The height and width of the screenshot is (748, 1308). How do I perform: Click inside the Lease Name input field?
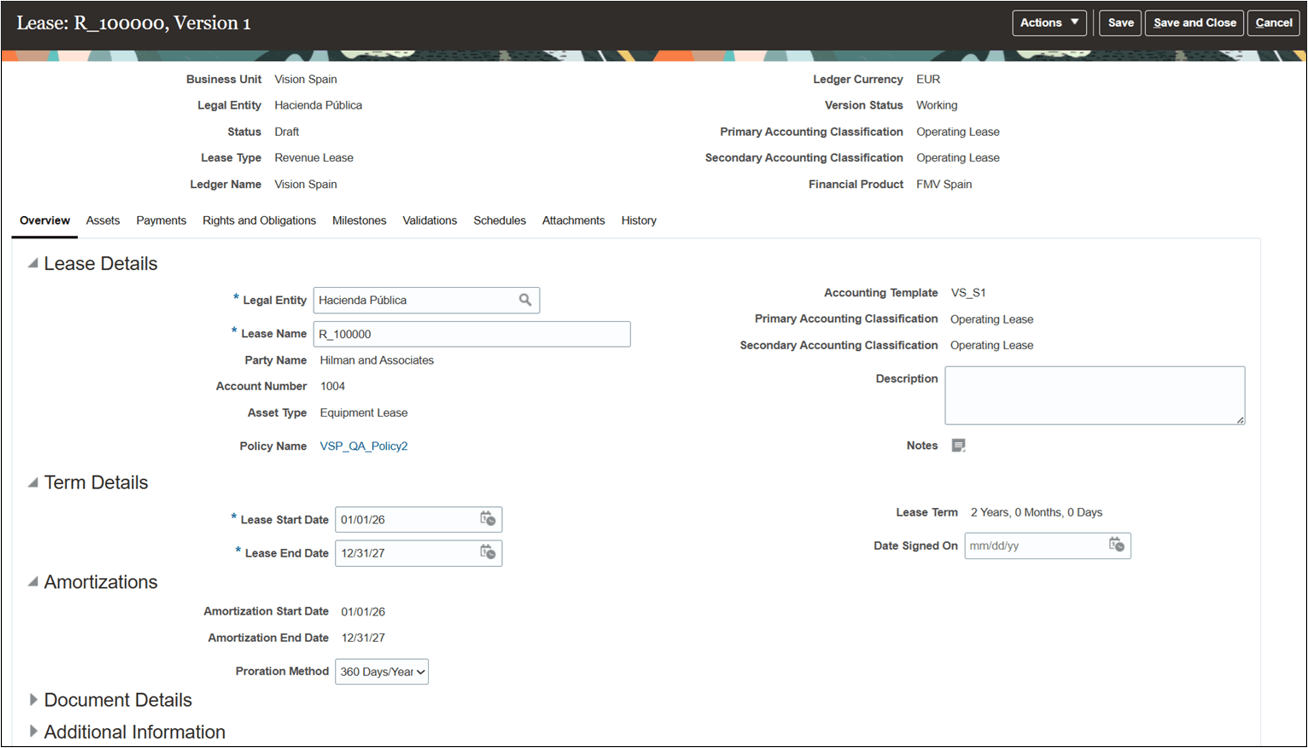tap(470, 333)
